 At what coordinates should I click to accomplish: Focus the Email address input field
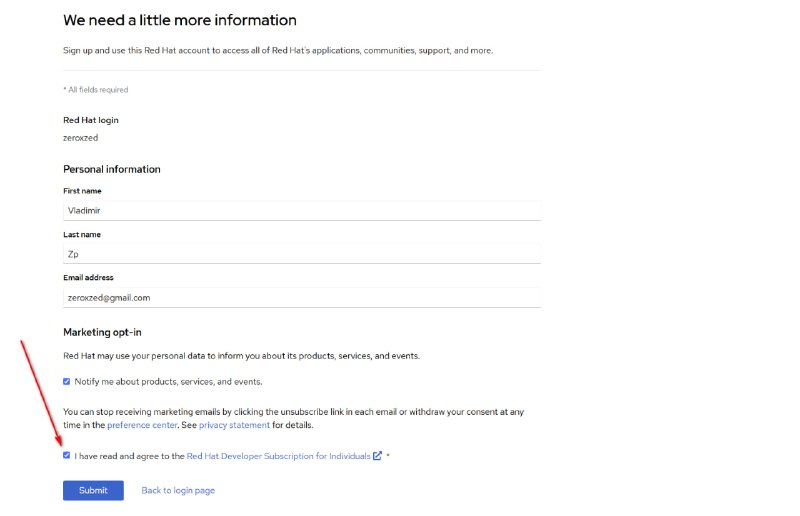pos(302,298)
